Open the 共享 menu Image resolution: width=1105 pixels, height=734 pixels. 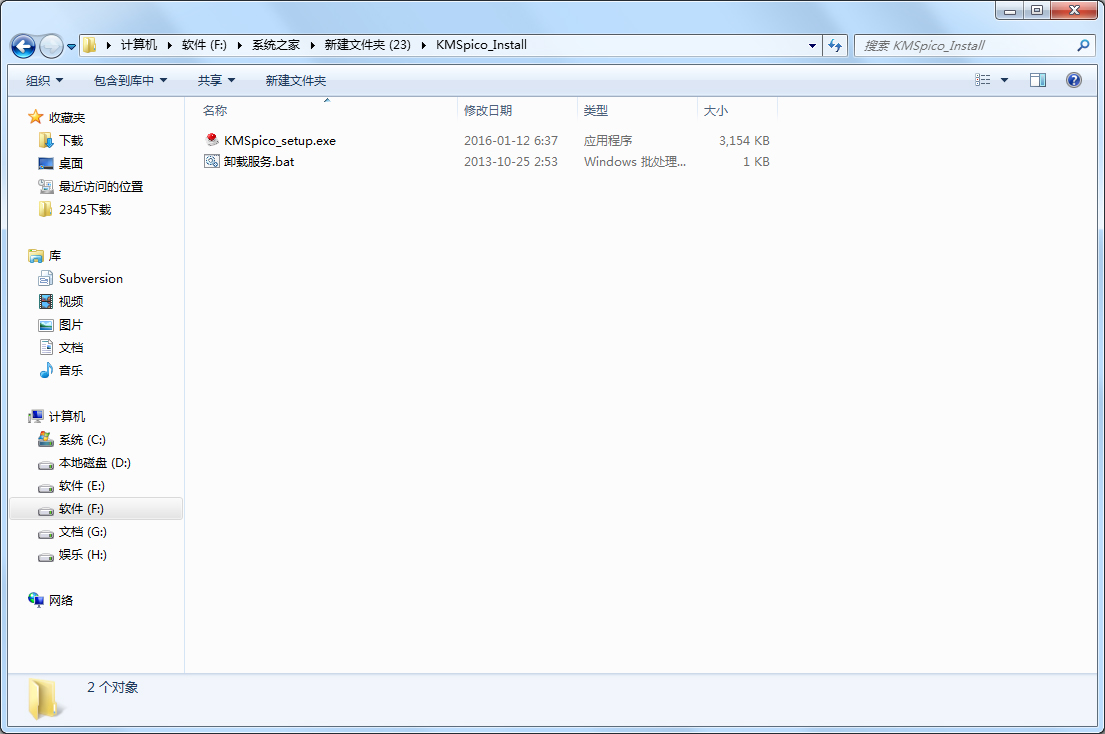tap(216, 80)
